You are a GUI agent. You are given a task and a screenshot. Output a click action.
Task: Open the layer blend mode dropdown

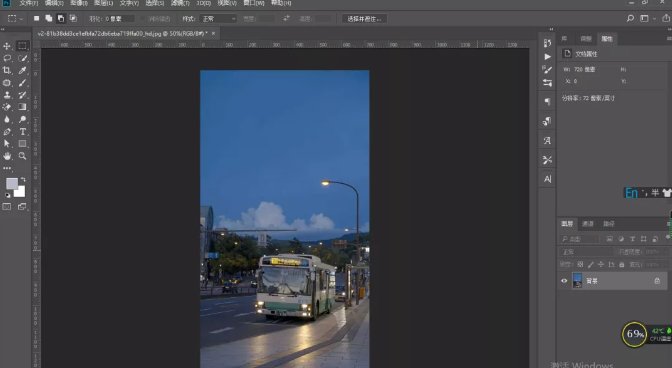point(585,252)
